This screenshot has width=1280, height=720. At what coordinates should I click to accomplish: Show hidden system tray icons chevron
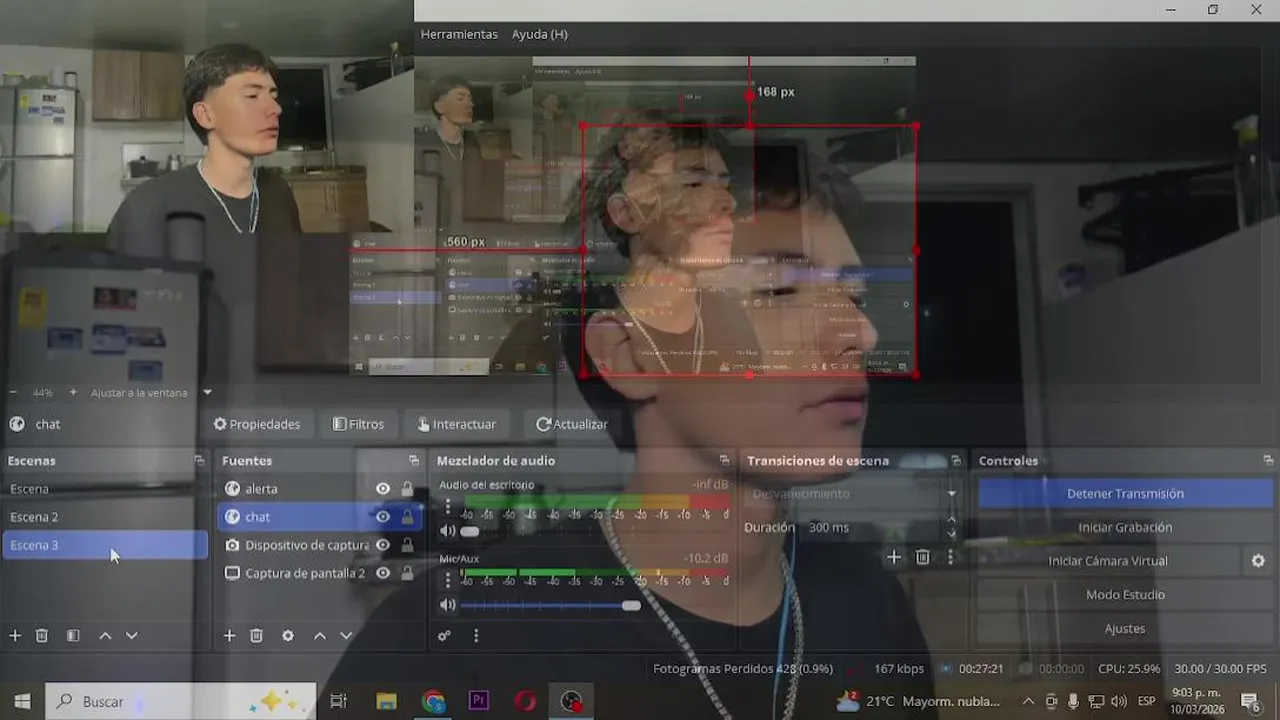point(1028,701)
